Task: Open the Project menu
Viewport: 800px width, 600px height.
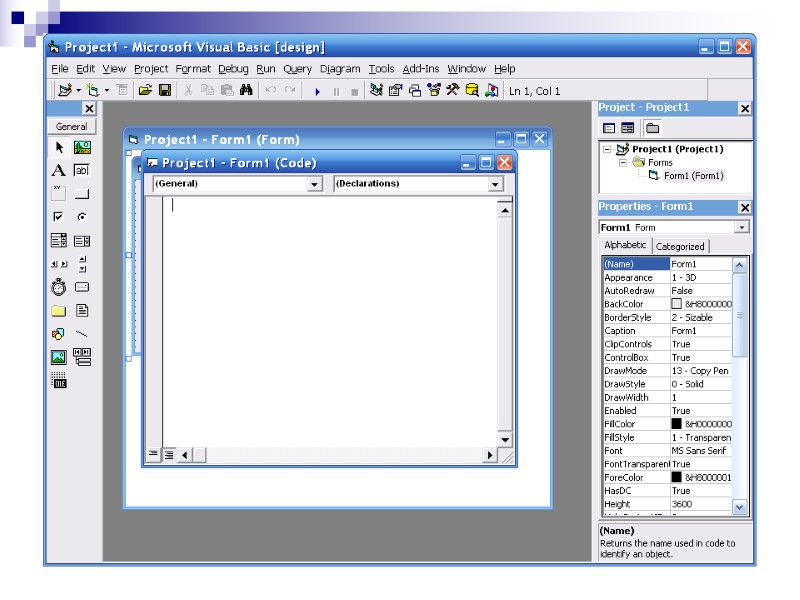Action: pos(151,68)
